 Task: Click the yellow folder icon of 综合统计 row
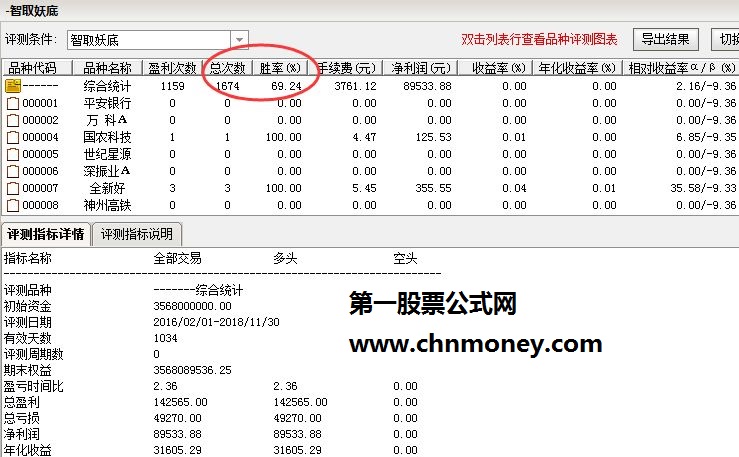point(13,86)
